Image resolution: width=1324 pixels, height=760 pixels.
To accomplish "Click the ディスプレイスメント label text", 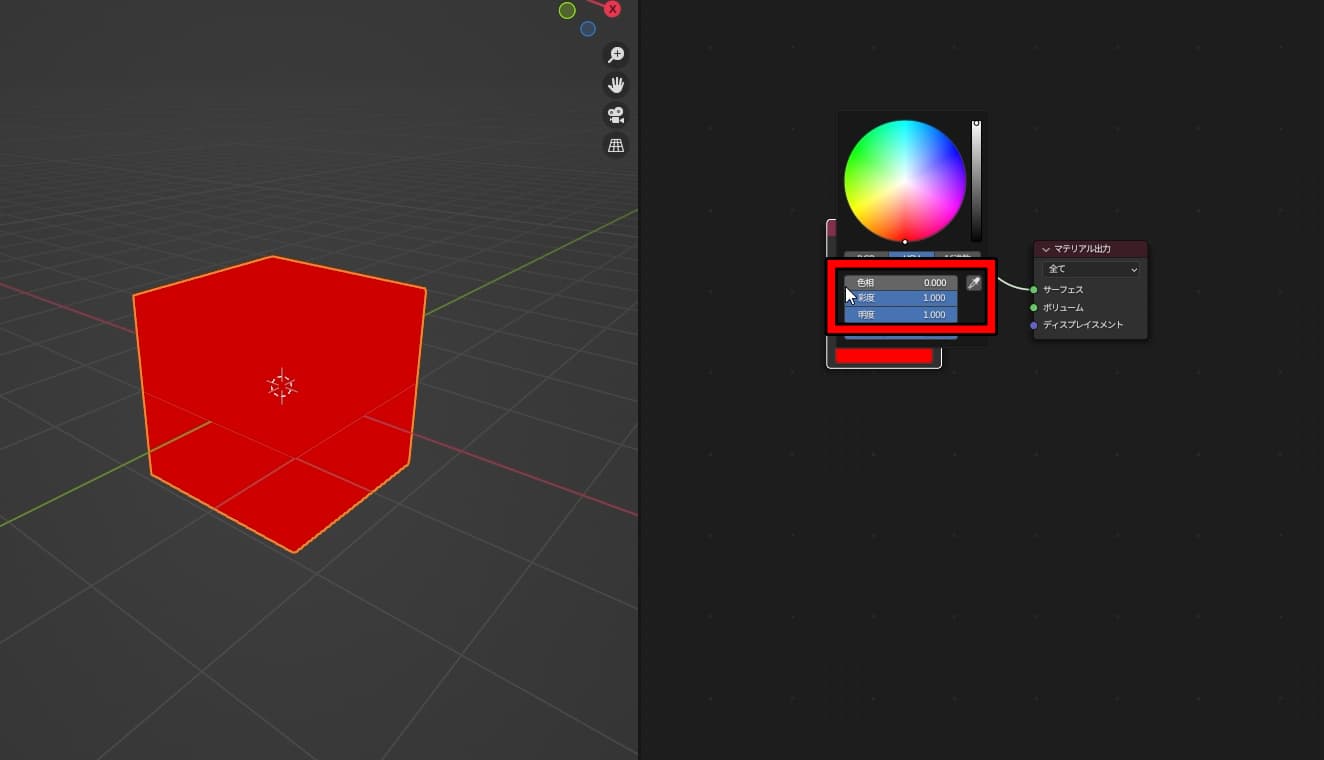I will click(1083, 325).
